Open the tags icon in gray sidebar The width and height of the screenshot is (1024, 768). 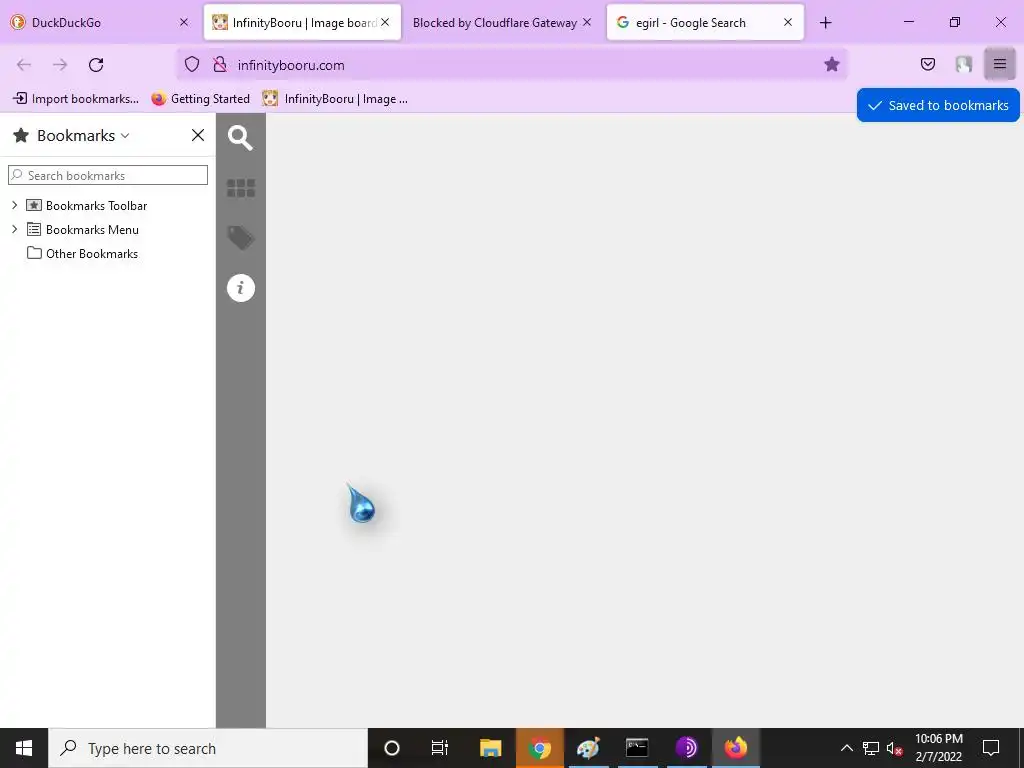pos(240,238)
